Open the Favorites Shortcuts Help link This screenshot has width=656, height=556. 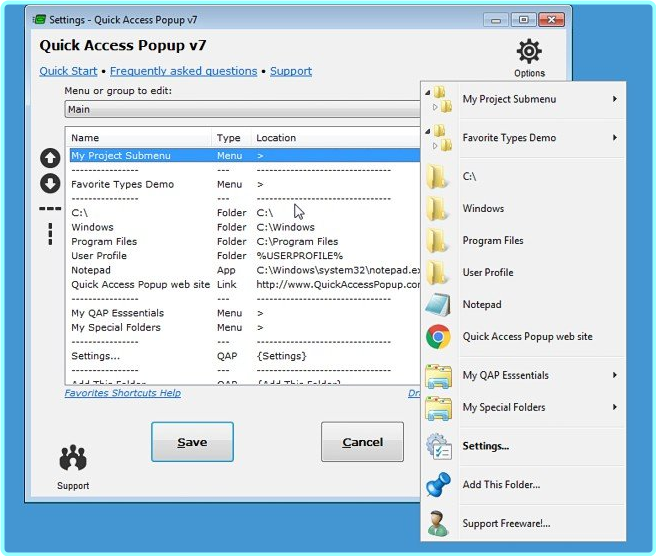123,393
